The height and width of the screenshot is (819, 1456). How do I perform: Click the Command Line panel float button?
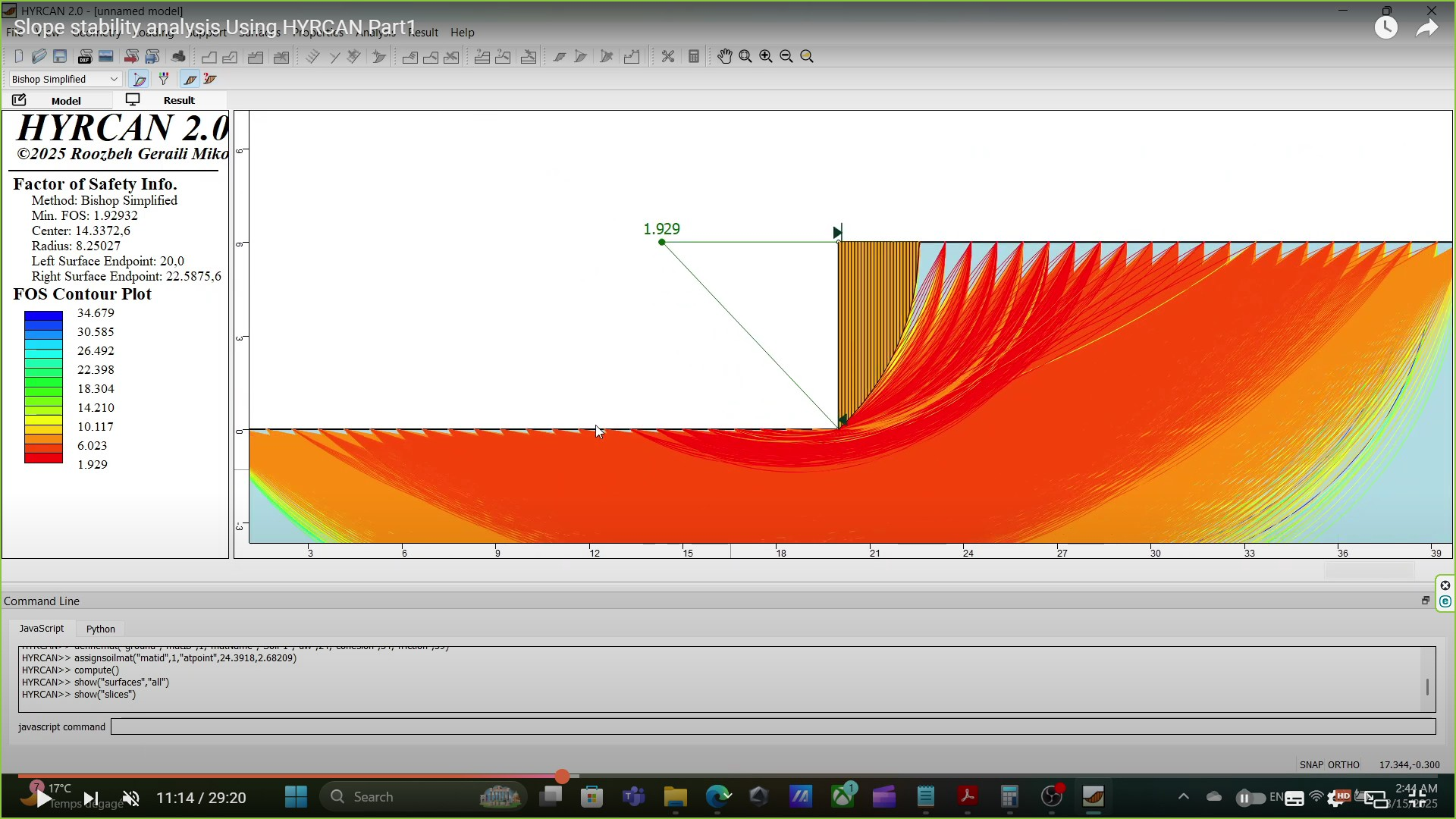(x=1425, y=601)
